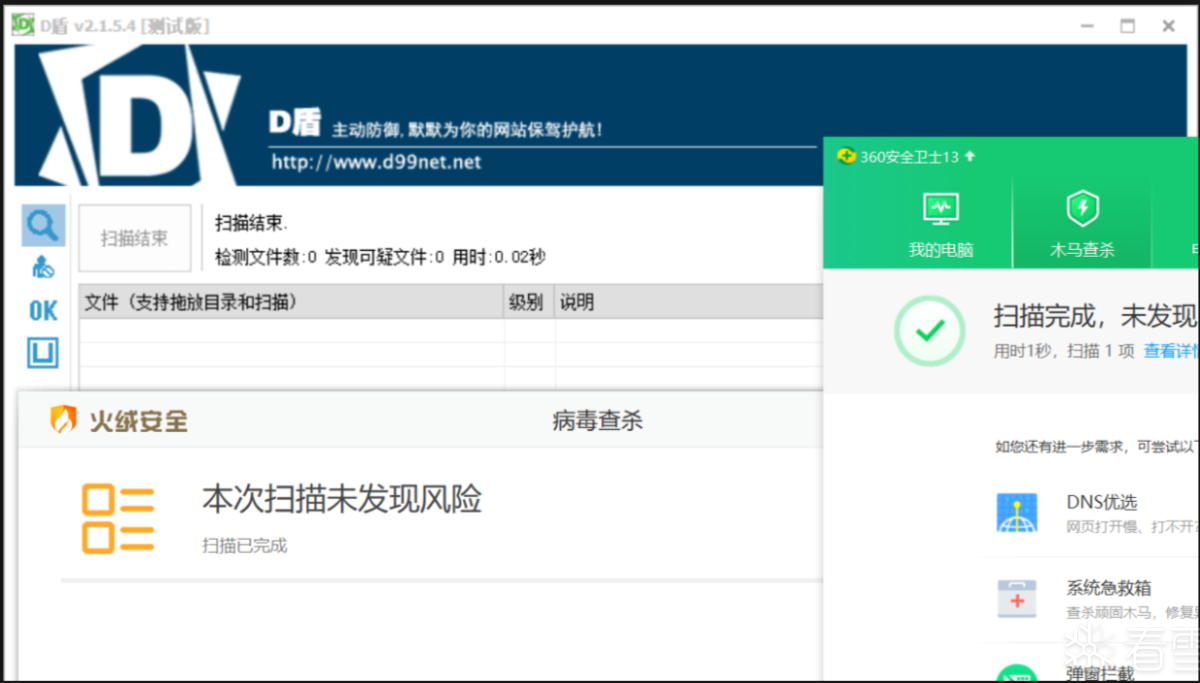Open the 系统急救箱 first-aid icon
Screen dimensions: 1200x683
click(x=1017, y=598)
